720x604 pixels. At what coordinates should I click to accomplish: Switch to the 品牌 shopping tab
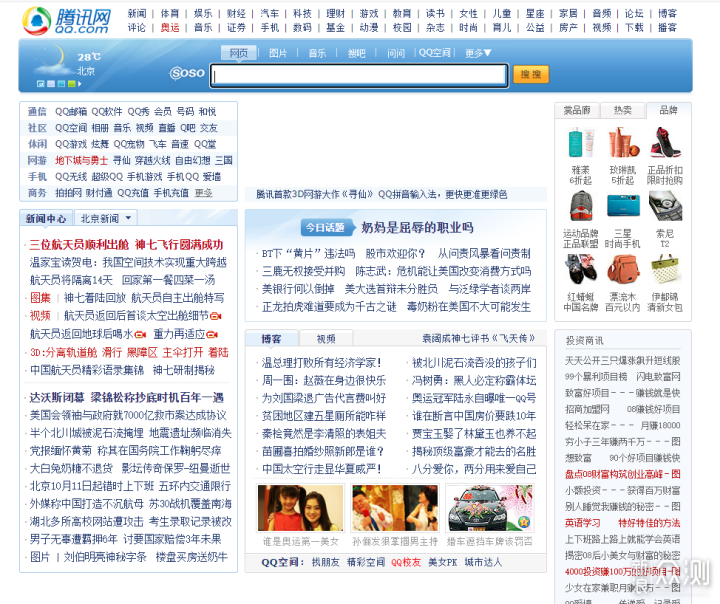coord(669,111)
